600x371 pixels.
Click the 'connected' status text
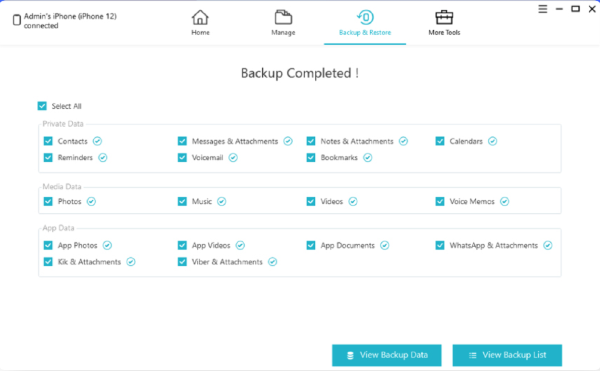(x=41, y=26)
